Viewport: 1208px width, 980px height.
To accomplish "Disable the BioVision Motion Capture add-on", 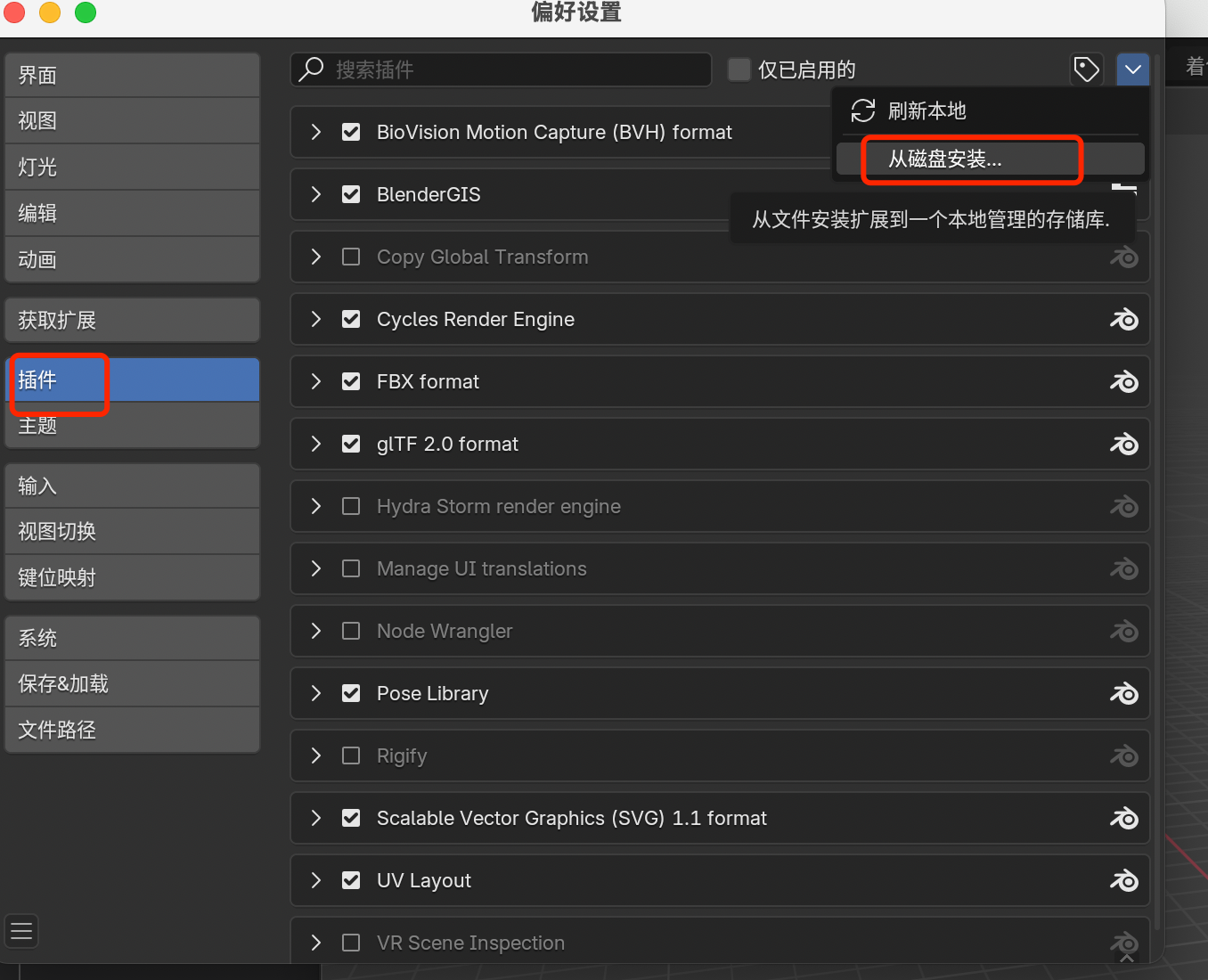I will (351, 132).
